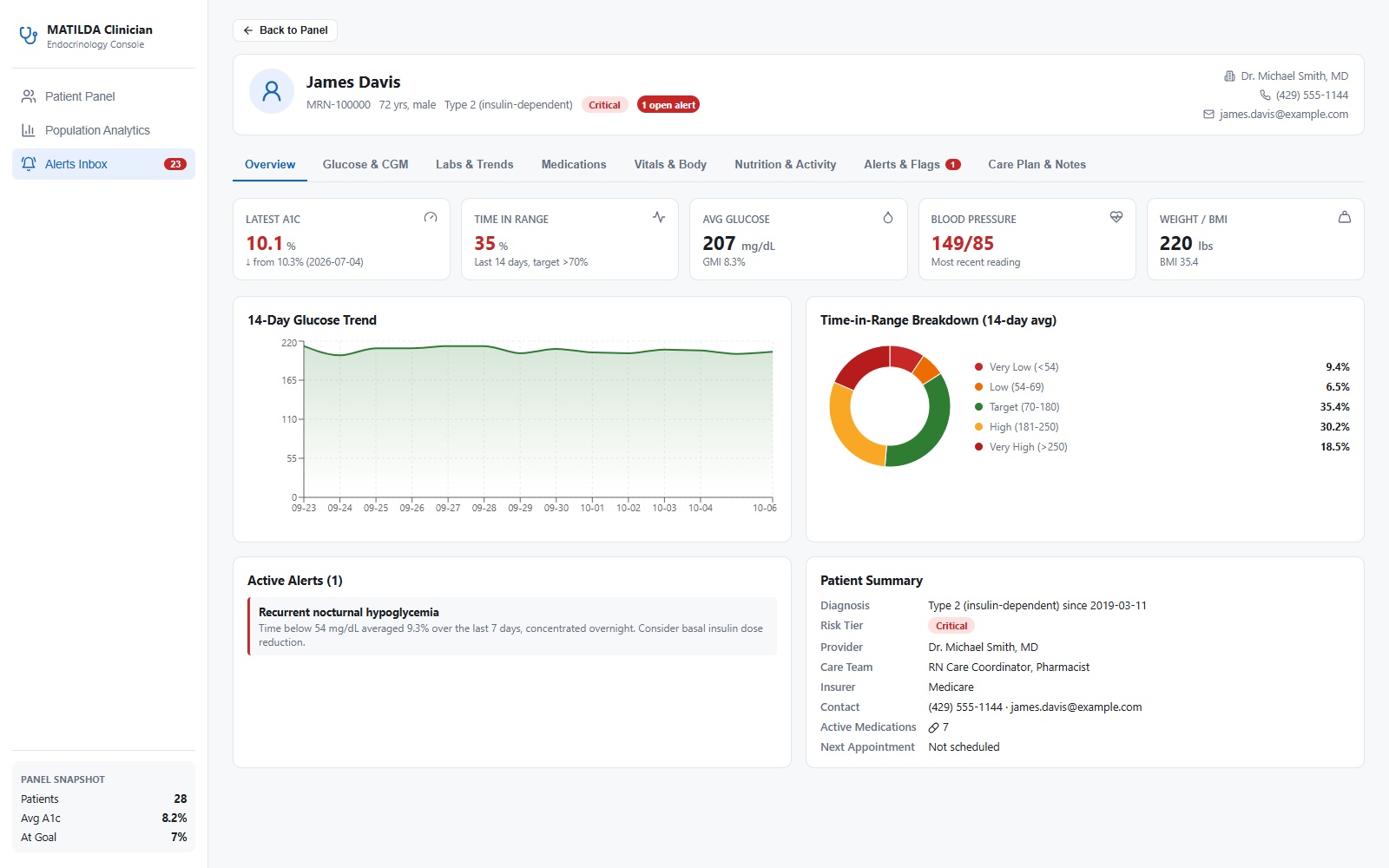Switch to Care Plan & Notes tab

[x=1037, y=164]
